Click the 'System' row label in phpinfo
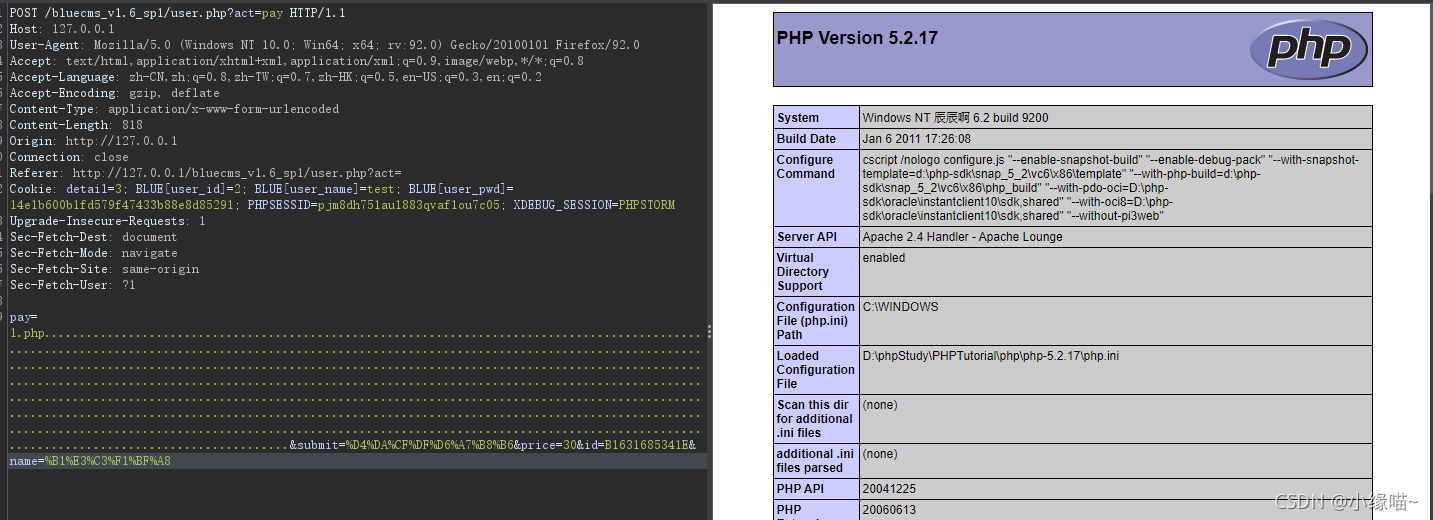Screen dimensions: 1433x520 816,117
